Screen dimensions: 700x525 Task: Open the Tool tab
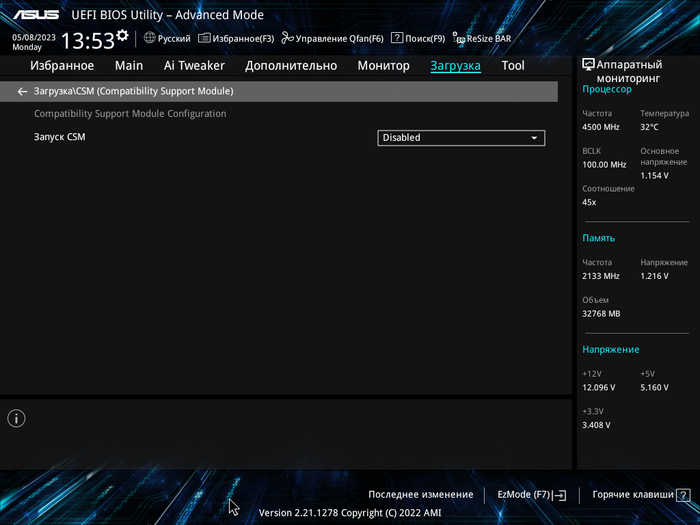tap(513, 66)
